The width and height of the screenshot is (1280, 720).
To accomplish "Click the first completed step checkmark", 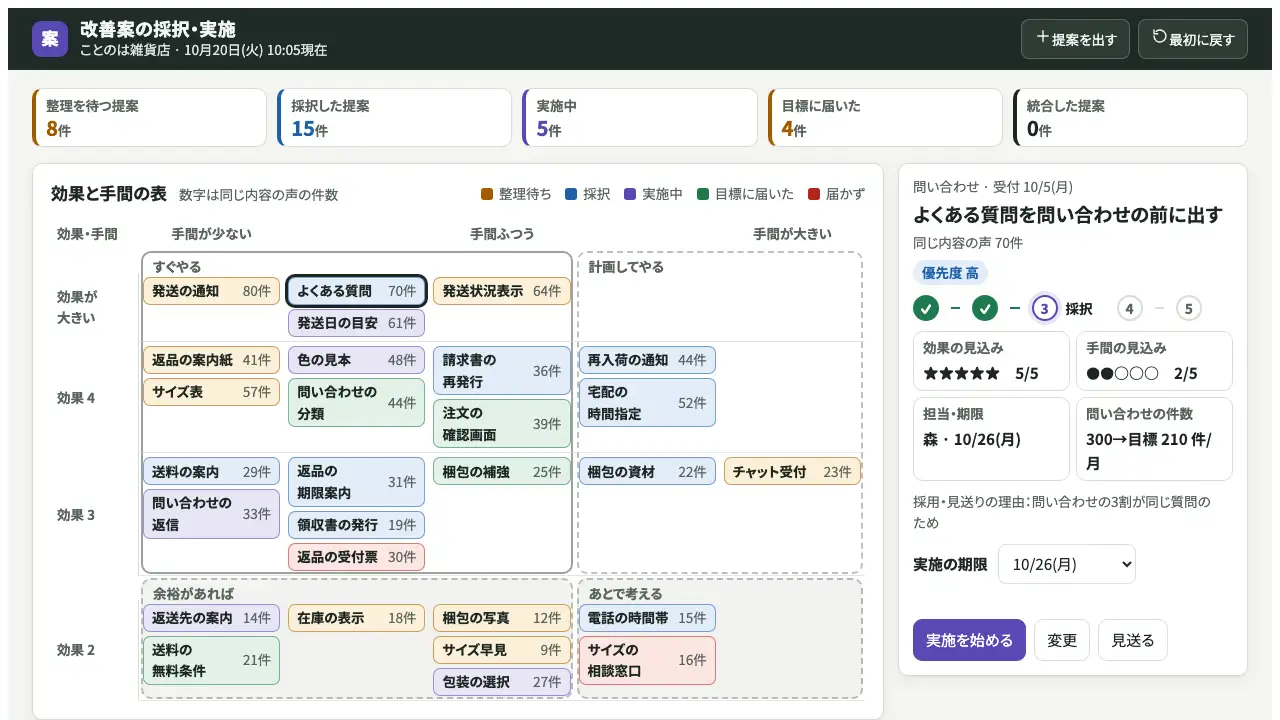I will (926, 308).
